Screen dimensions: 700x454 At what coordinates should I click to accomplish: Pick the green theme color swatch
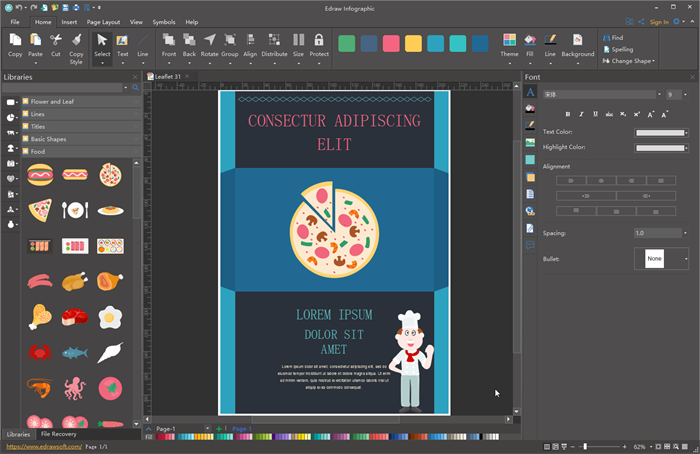(347, 43)
